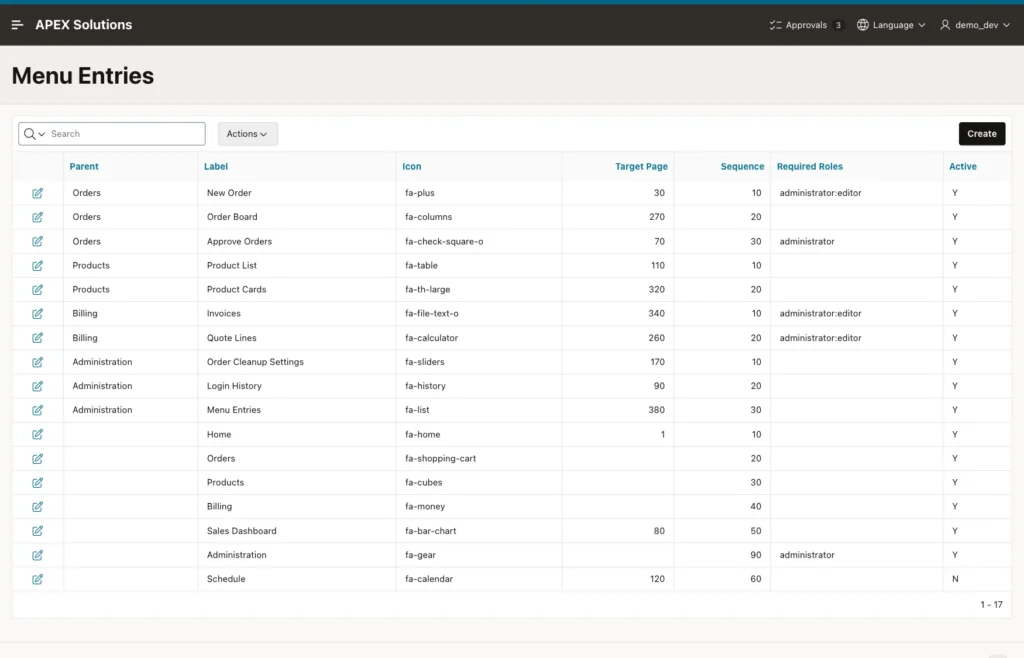
Task: Edit the Order Cleanup Settings row
Action: pos(37,362)
